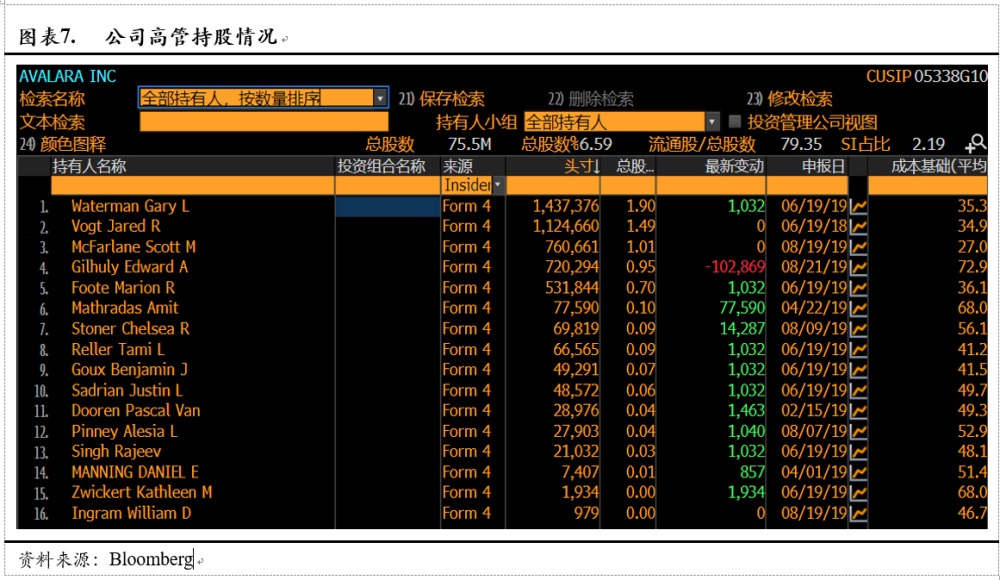Click the 08/21/19 filing date
Viewport: 1000px width, 580px height.
coord(814,267)
